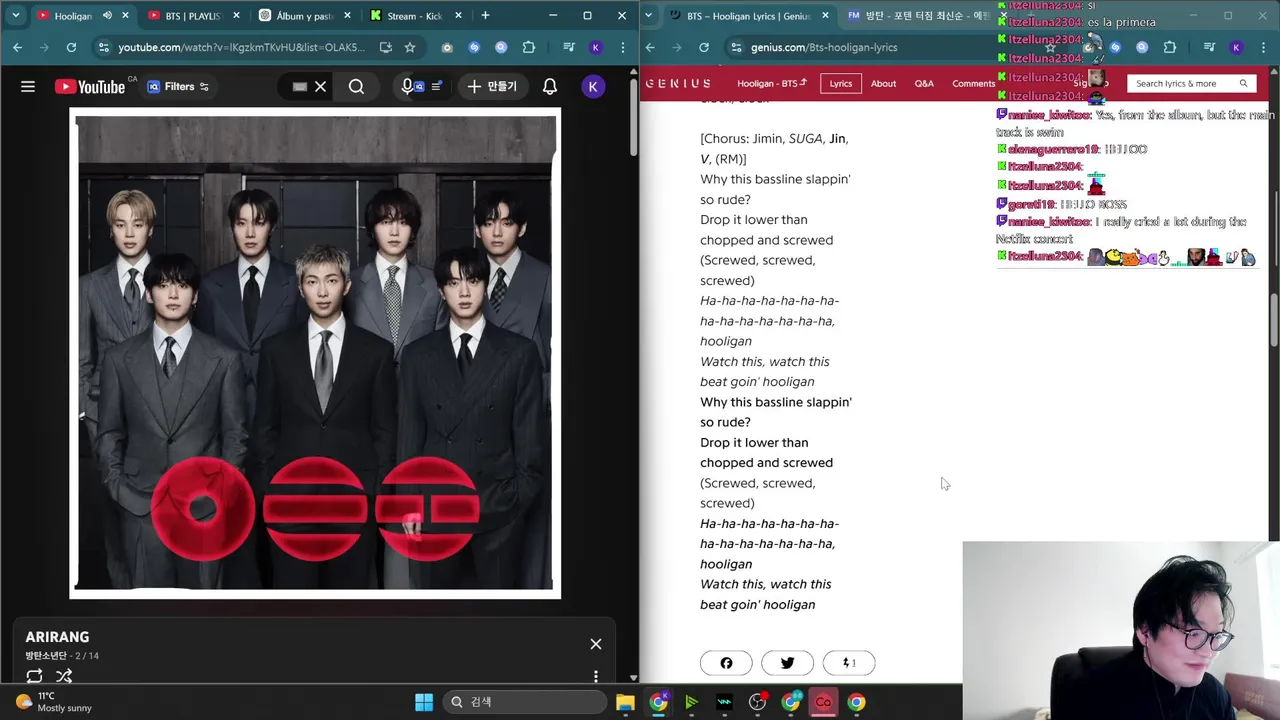Reload the Genius page
The height and width of the screenshot is (720, 1280).
click(704, 47)
